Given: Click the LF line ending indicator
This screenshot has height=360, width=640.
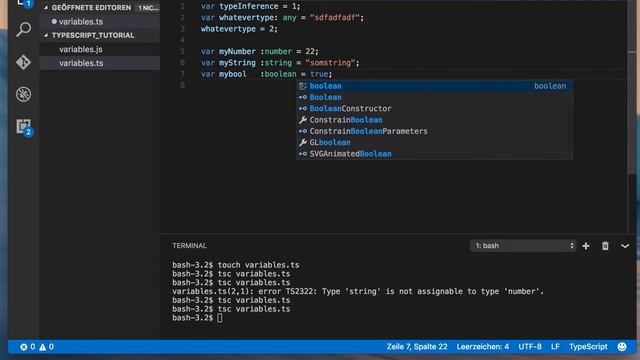Looking at the screenshot, I should (555, 347).
